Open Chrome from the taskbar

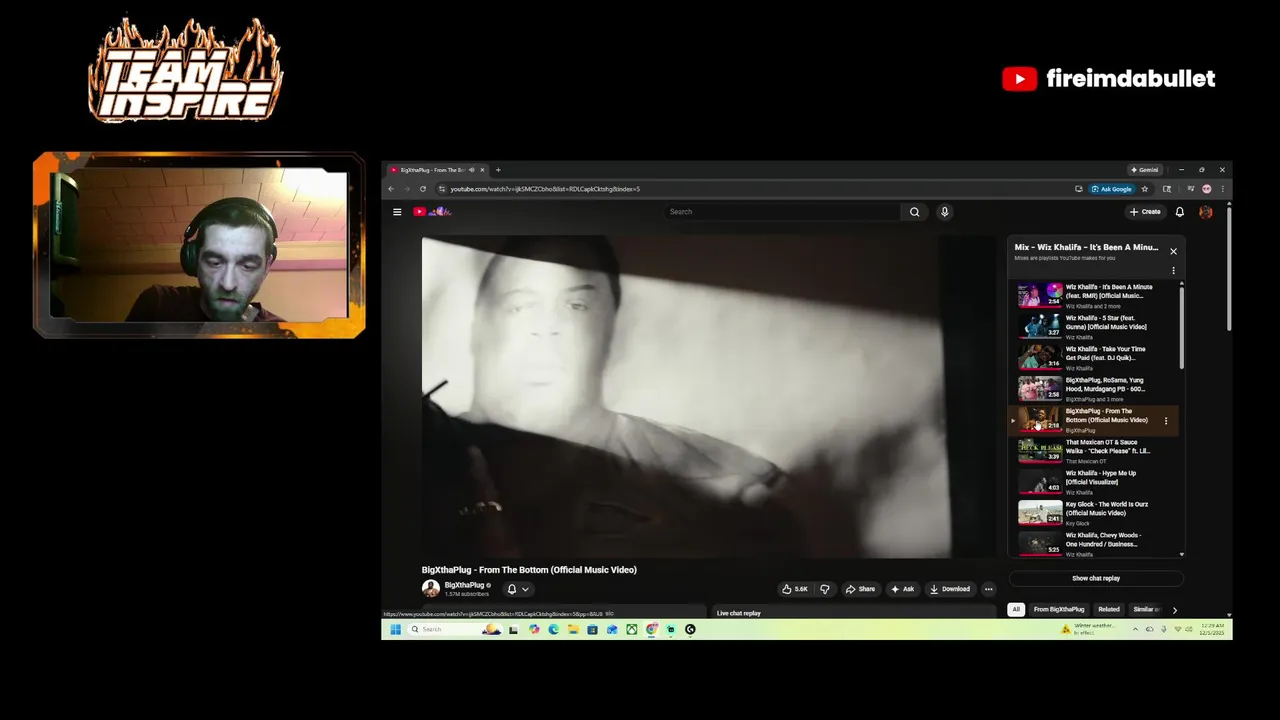651,629
